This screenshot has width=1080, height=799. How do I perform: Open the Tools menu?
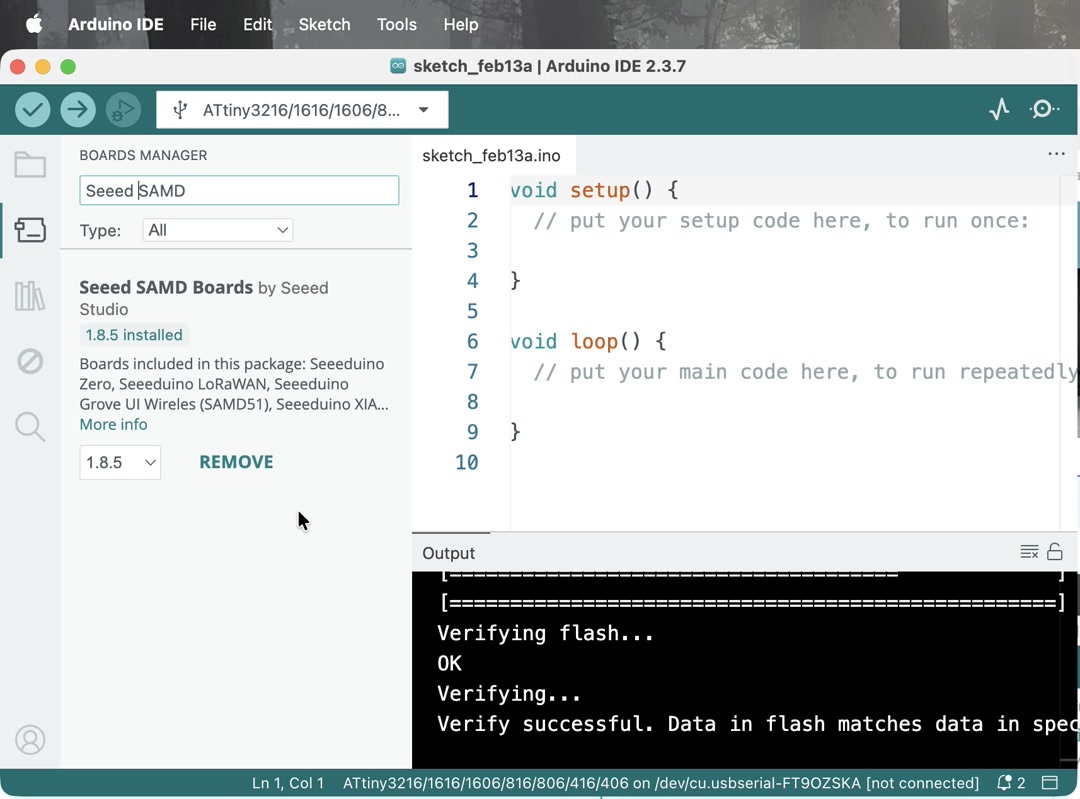[x=397, y=24]
